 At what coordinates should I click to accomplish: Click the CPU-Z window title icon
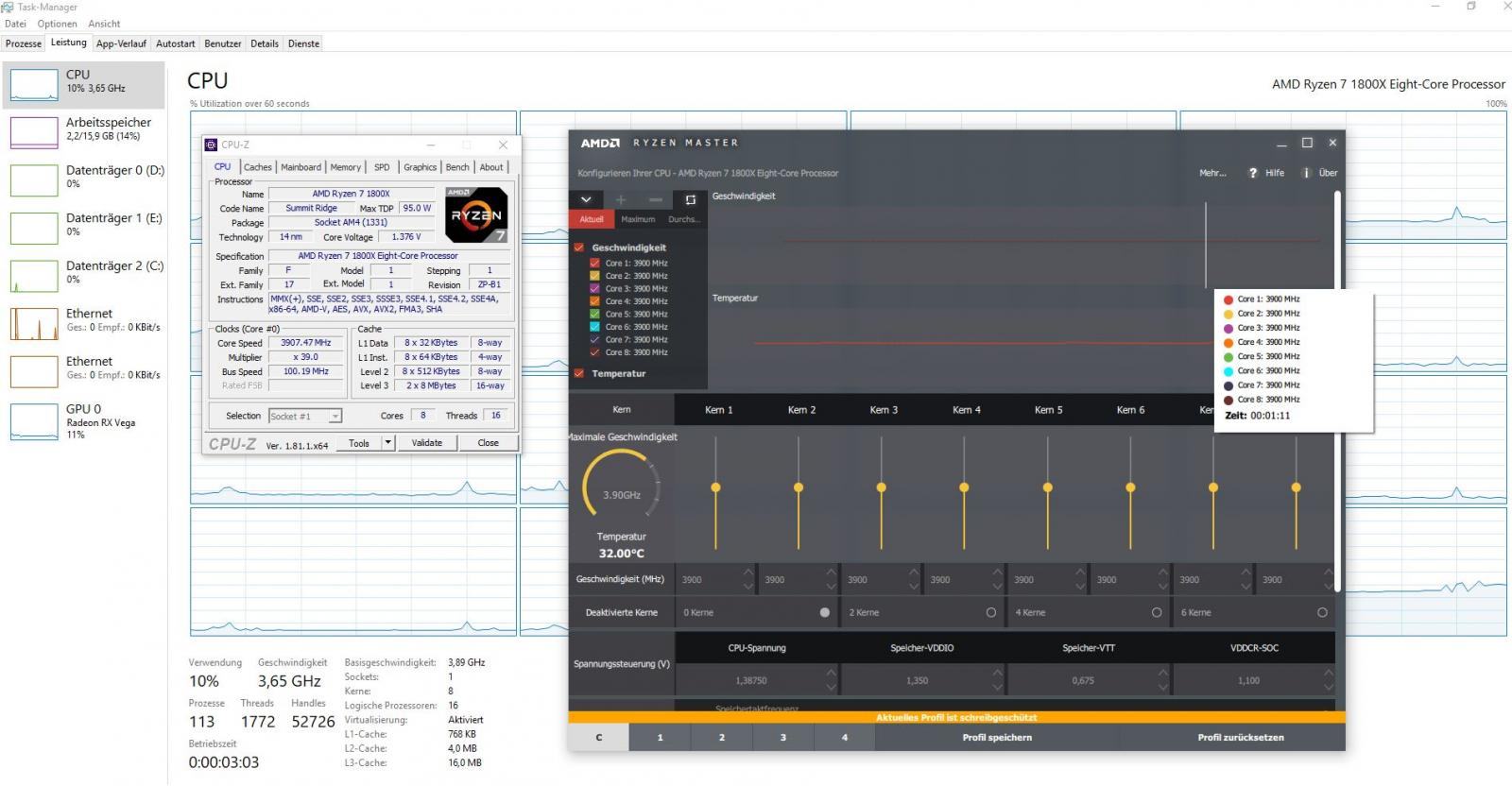pos(212,145)
